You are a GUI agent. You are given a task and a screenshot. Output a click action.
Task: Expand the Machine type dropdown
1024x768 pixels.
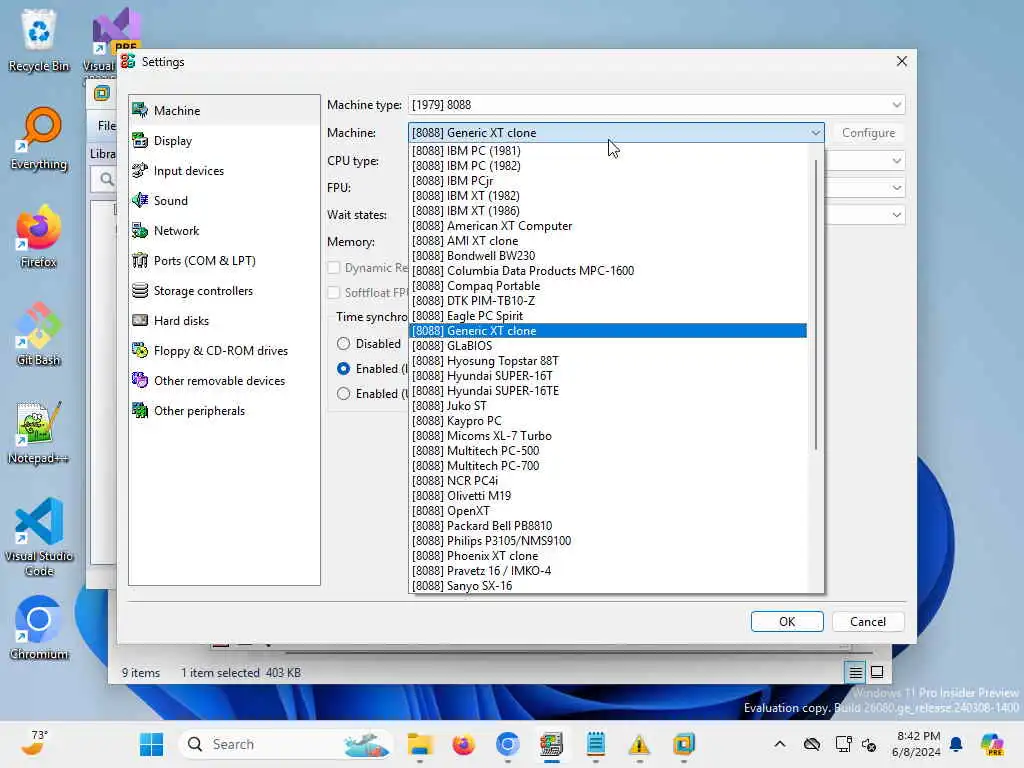656,104
